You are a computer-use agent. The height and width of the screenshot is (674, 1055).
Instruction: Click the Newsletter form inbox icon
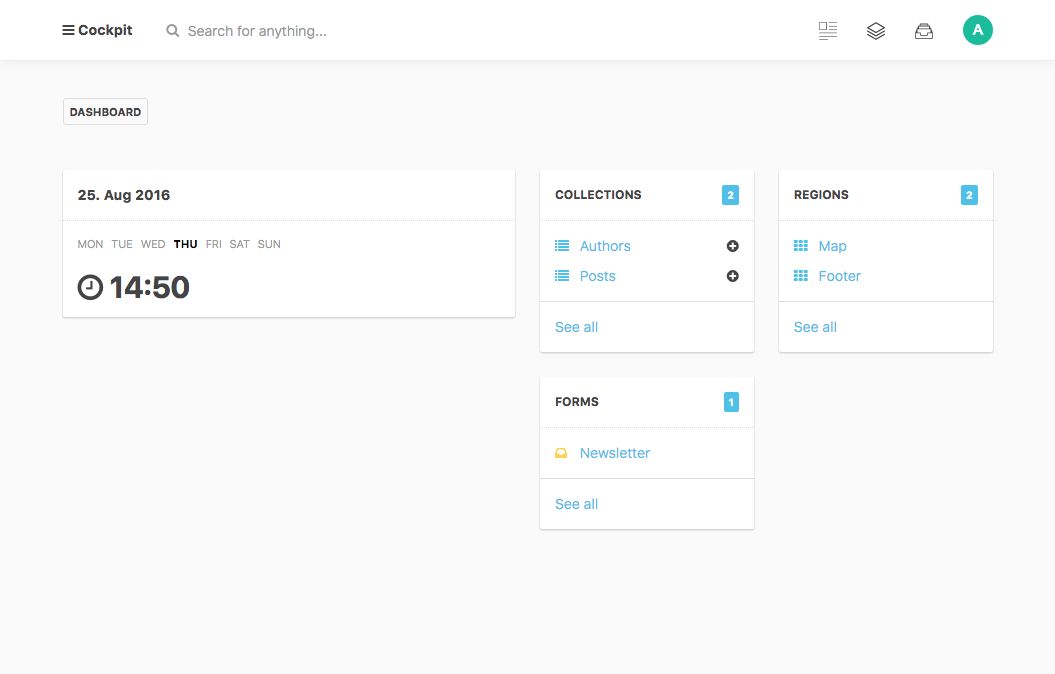pyautogui.click(x=561, y=453)
